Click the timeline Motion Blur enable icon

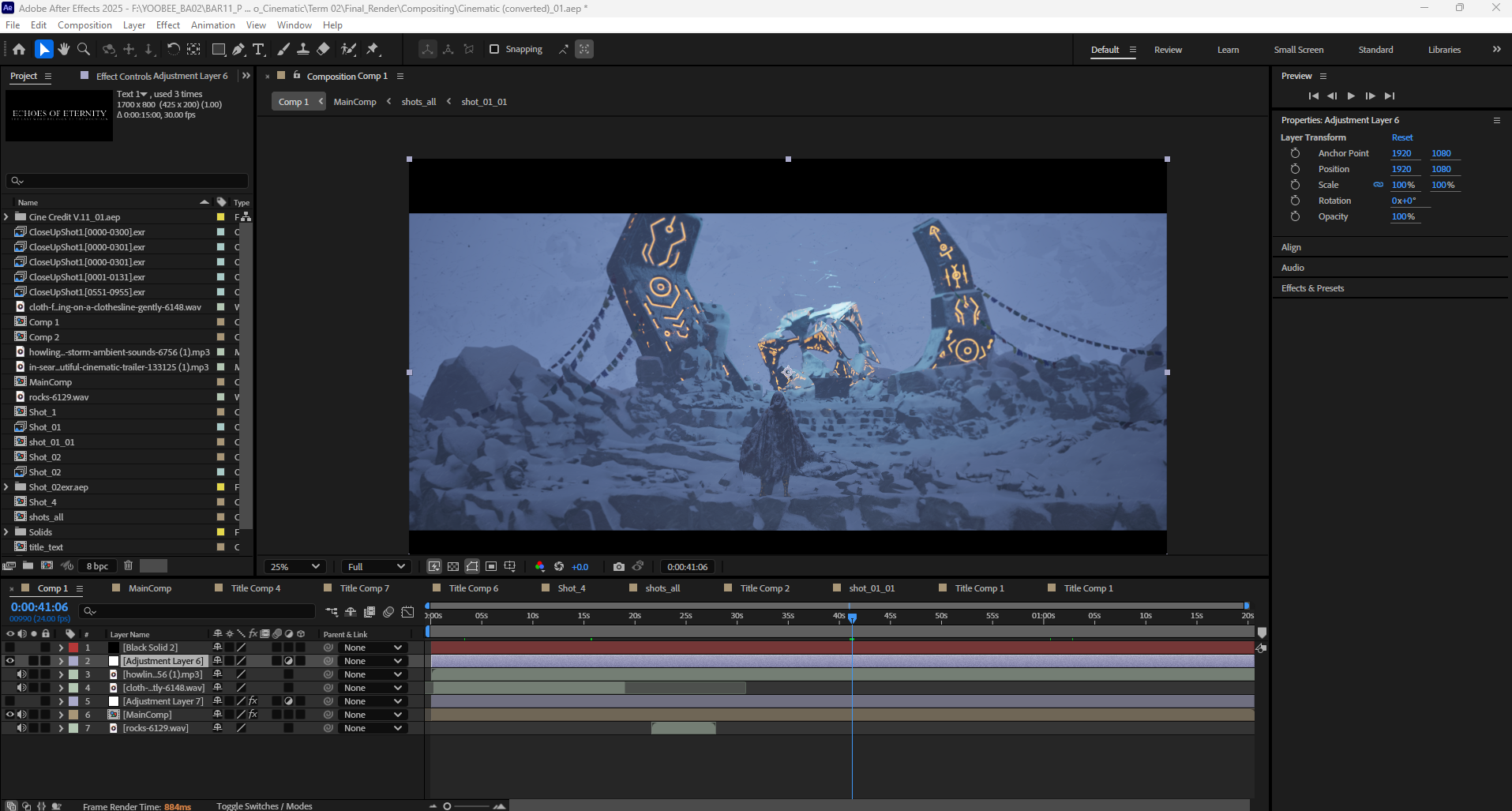click(x=388, y=612)
